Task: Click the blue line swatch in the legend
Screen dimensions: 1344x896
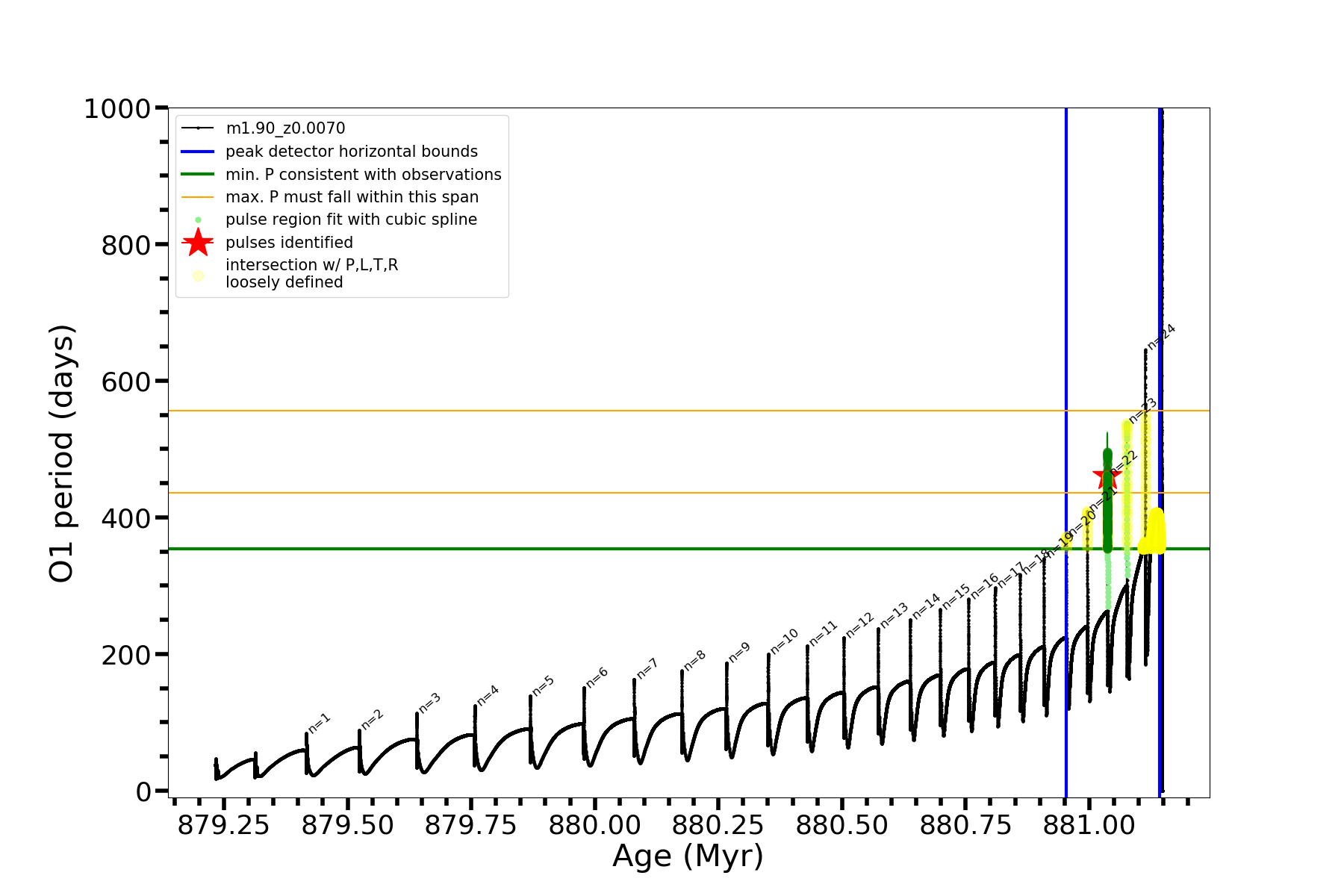Action: coord(198,152)
